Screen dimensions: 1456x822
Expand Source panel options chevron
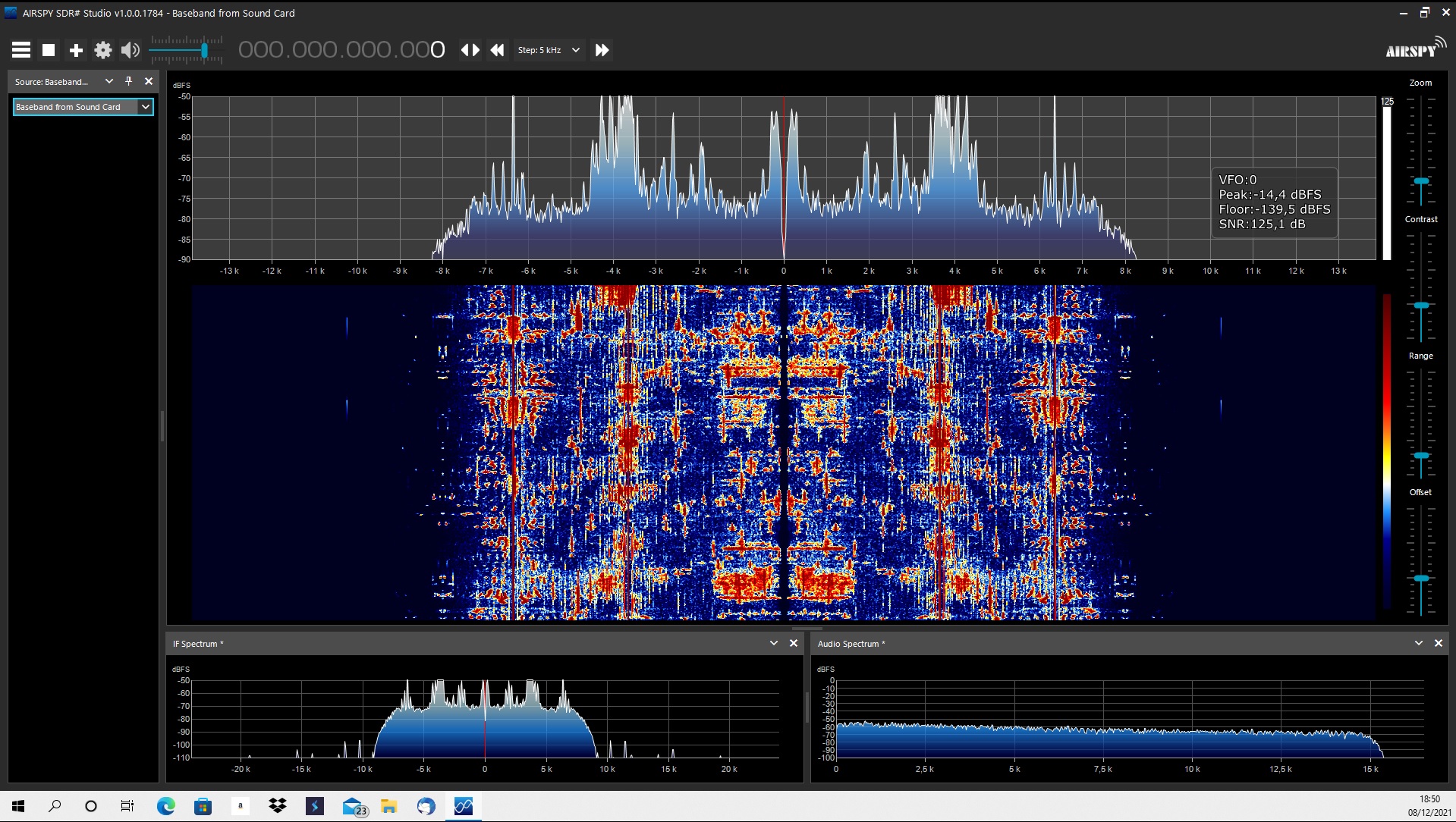[109, 81]
